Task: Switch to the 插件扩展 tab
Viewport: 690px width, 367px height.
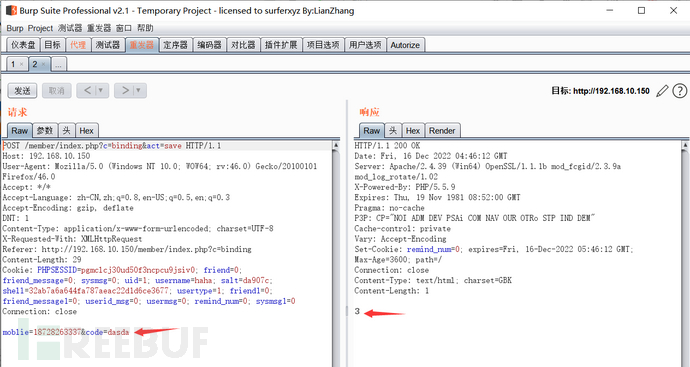Action: [281, 45]
